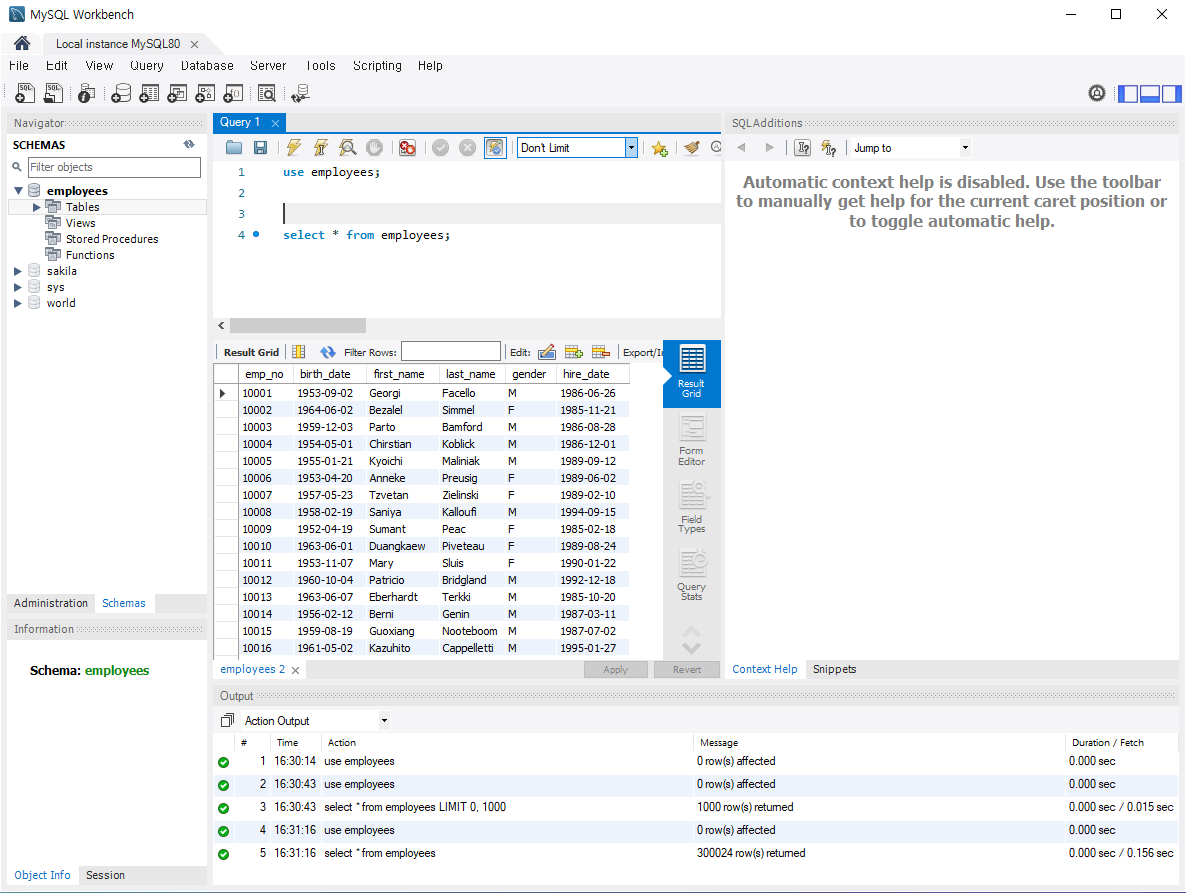Click the Filter Rows input field
Screen dimensions: 1186x893
point(451,352)
